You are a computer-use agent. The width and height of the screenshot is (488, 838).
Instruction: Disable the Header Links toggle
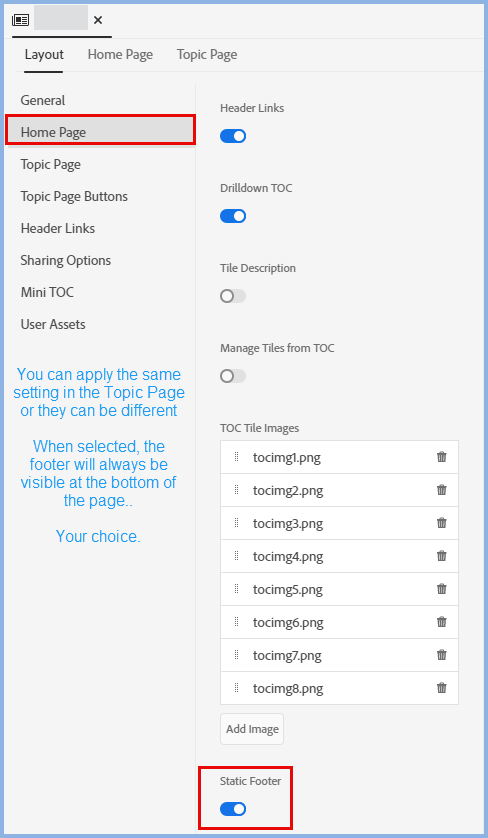pyautogui.click(x=233, y=136)
